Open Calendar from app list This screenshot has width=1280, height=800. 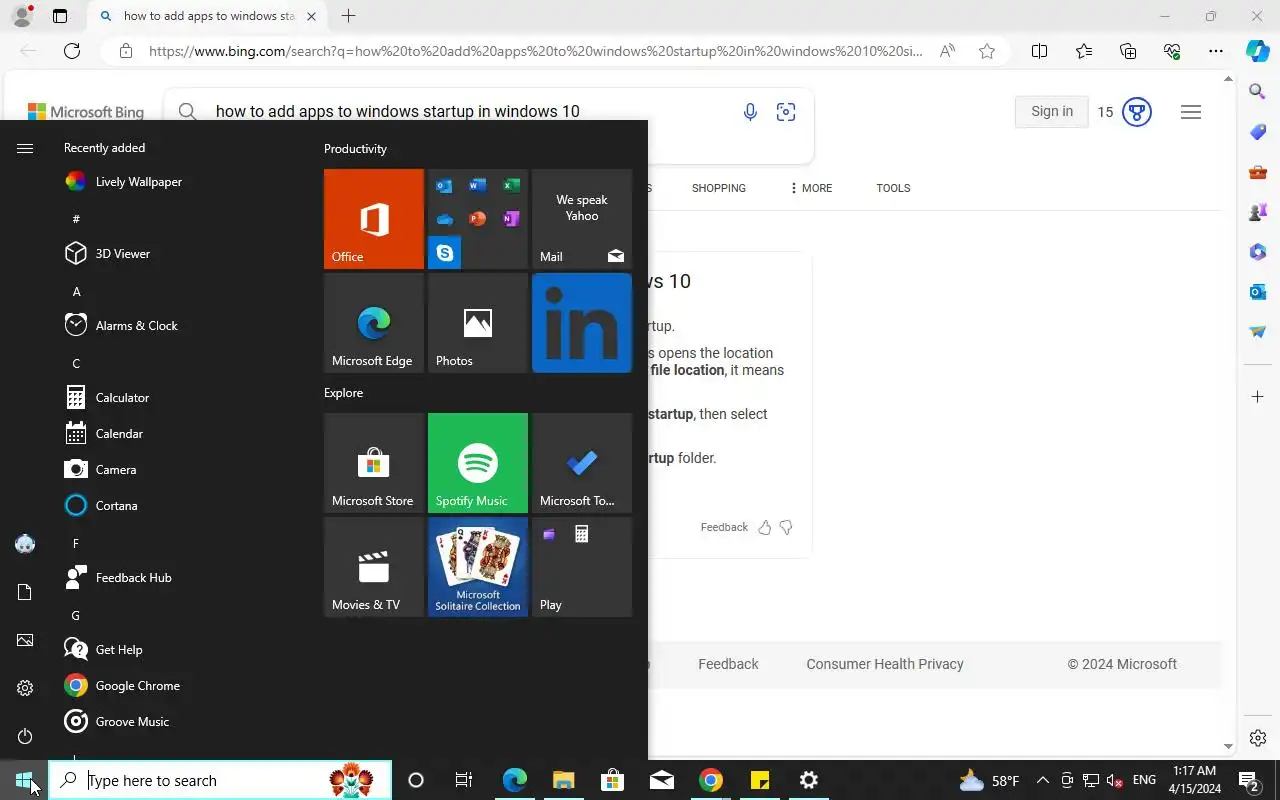click(180, 434)
